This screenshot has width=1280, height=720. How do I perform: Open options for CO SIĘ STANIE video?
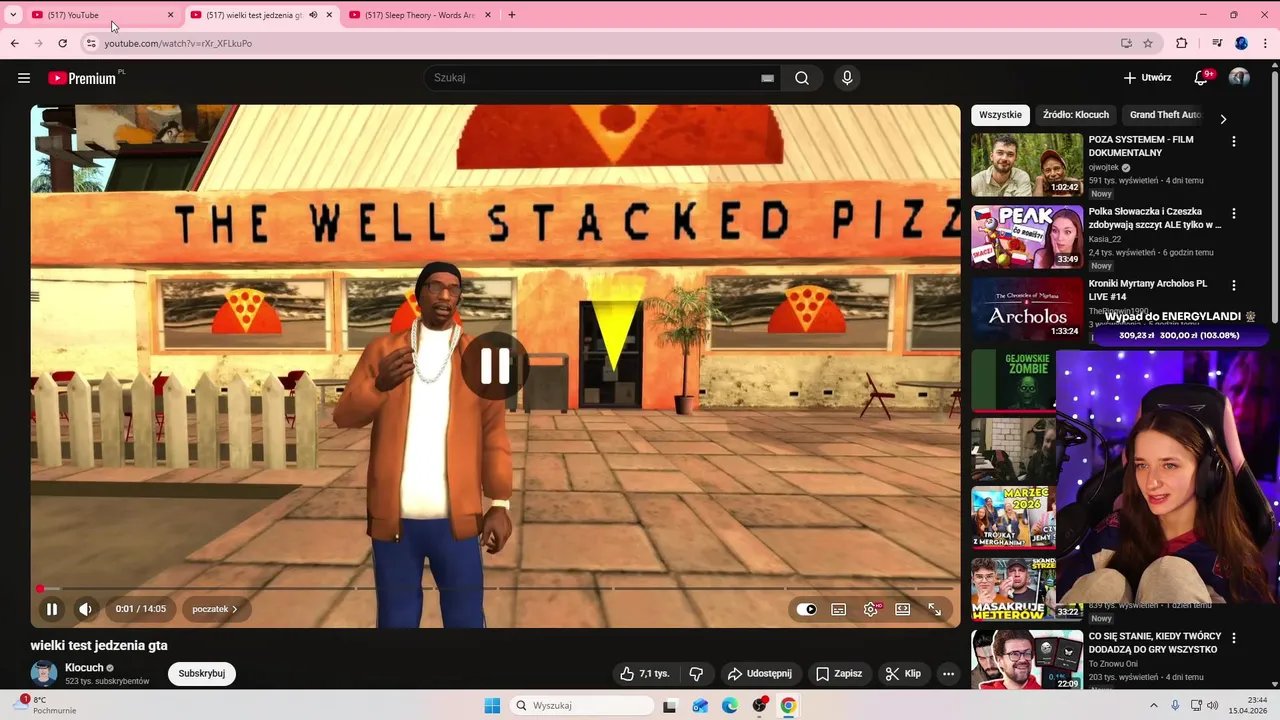coord(1234,638)
